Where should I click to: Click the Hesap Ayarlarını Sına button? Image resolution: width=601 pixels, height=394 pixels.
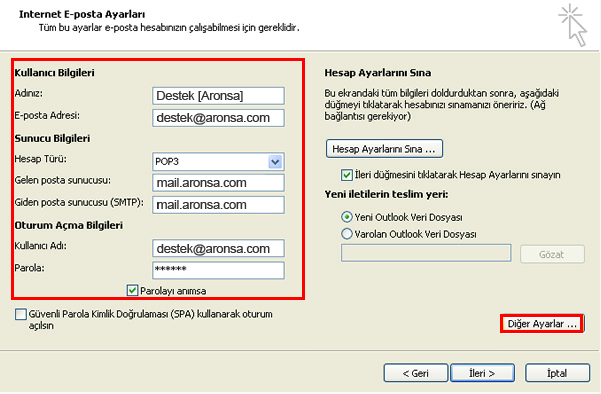tap(384, 149)
